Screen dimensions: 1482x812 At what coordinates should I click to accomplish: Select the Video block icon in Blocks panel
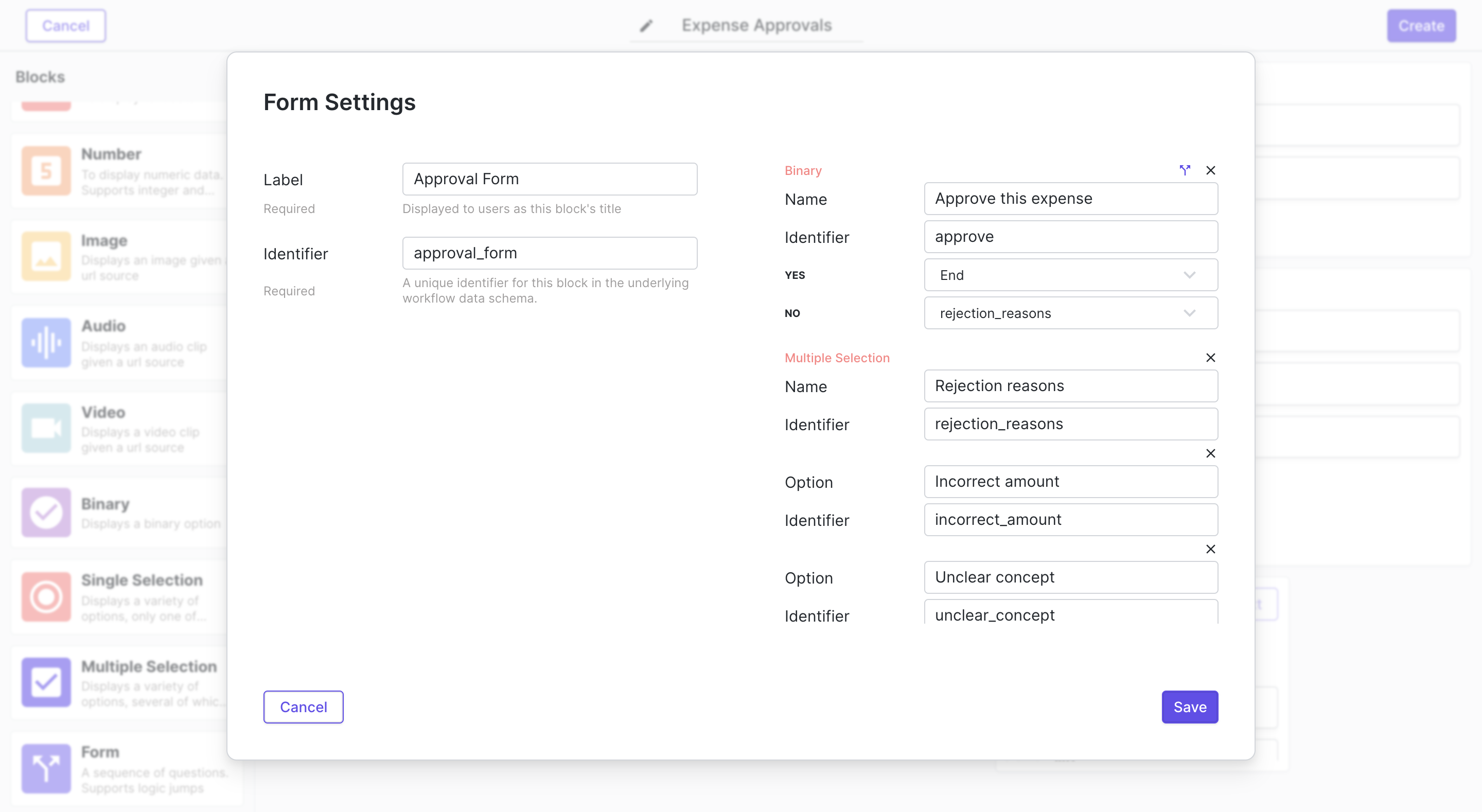click(x=46, y=428)
